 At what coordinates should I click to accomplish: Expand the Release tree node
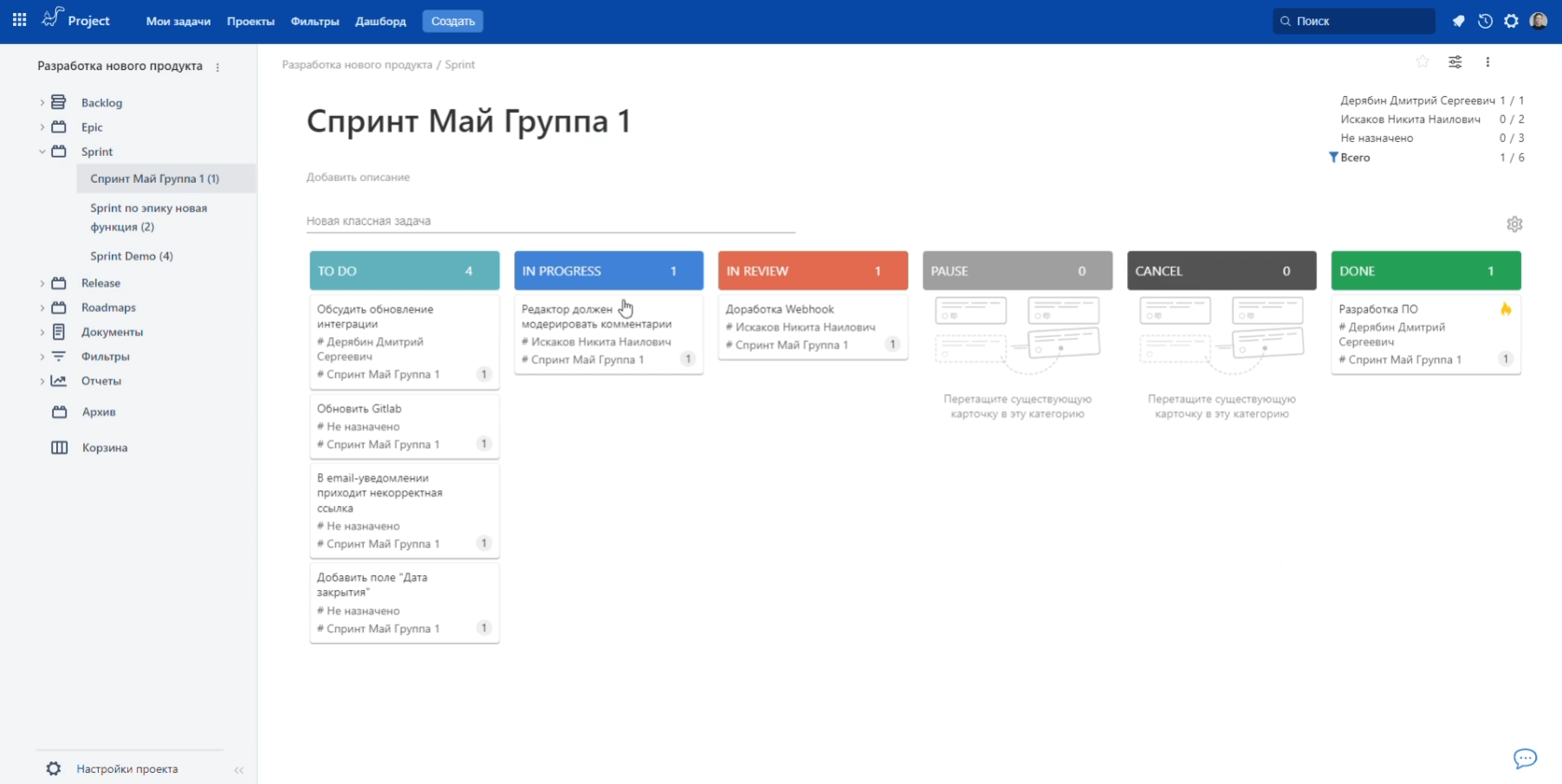click(42, 283)
